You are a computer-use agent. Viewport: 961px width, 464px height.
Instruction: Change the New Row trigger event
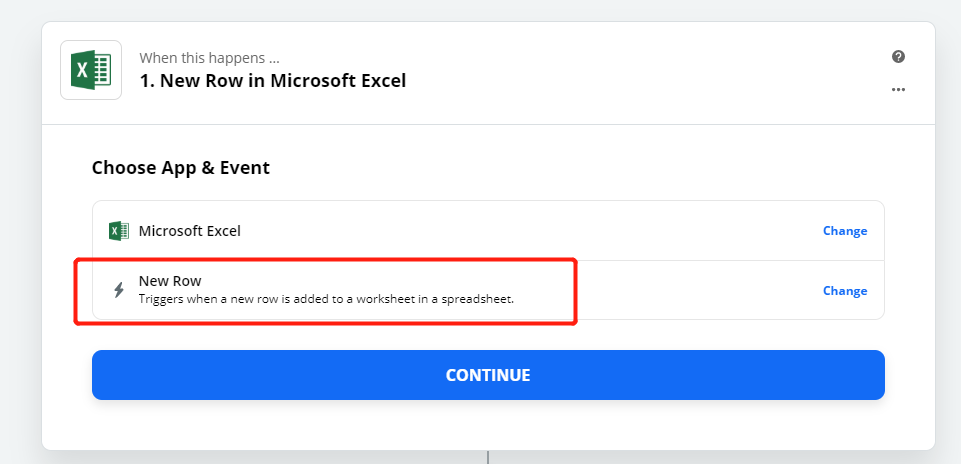tap(845, 291)
